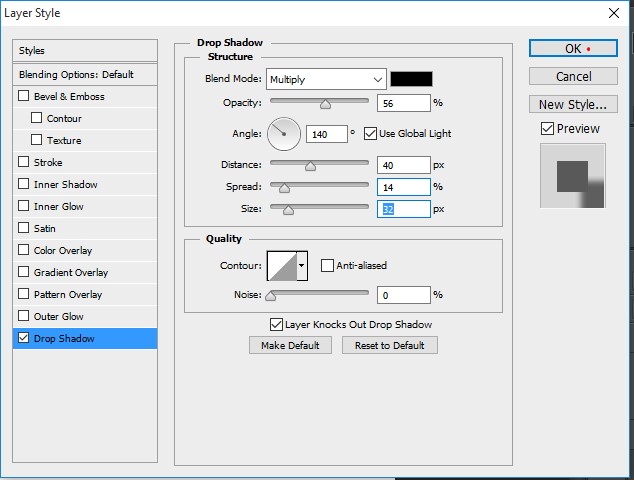Open the contour picker dropdown arrow
The width and height of the screenshot is (634, 480).
[x=302, y=266]
